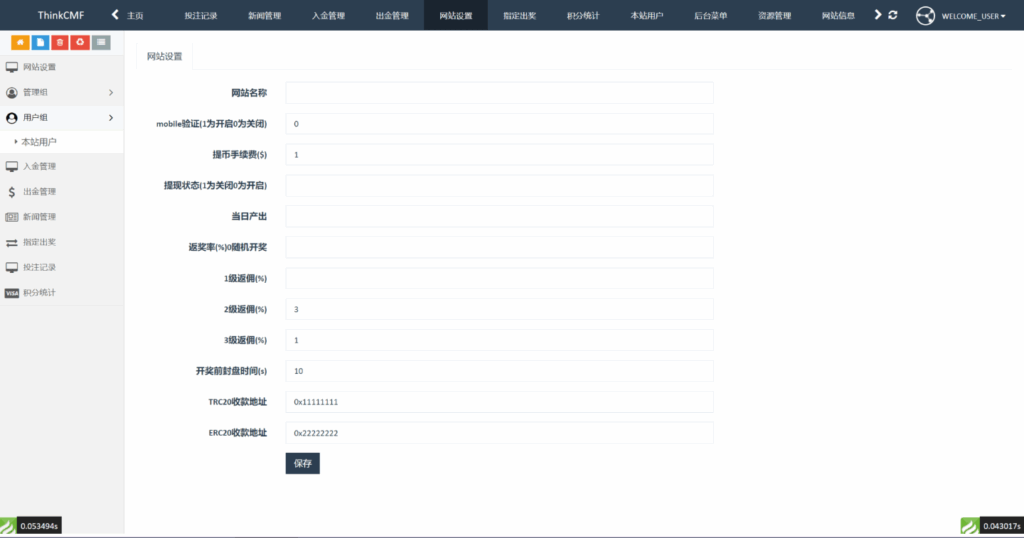Click the refresh icon in top bar
The height and width of the screenshot is (538, 1024).
point(892,15)
